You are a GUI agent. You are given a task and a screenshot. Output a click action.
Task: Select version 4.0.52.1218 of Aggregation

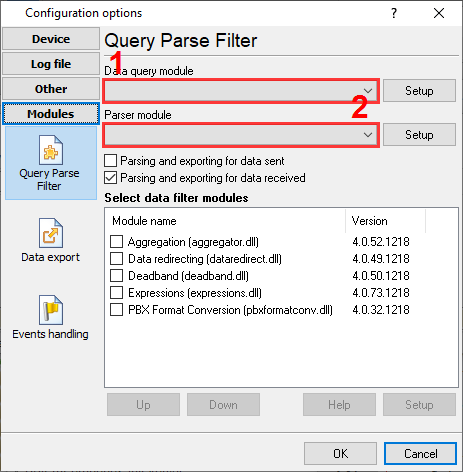pos(381,242)
